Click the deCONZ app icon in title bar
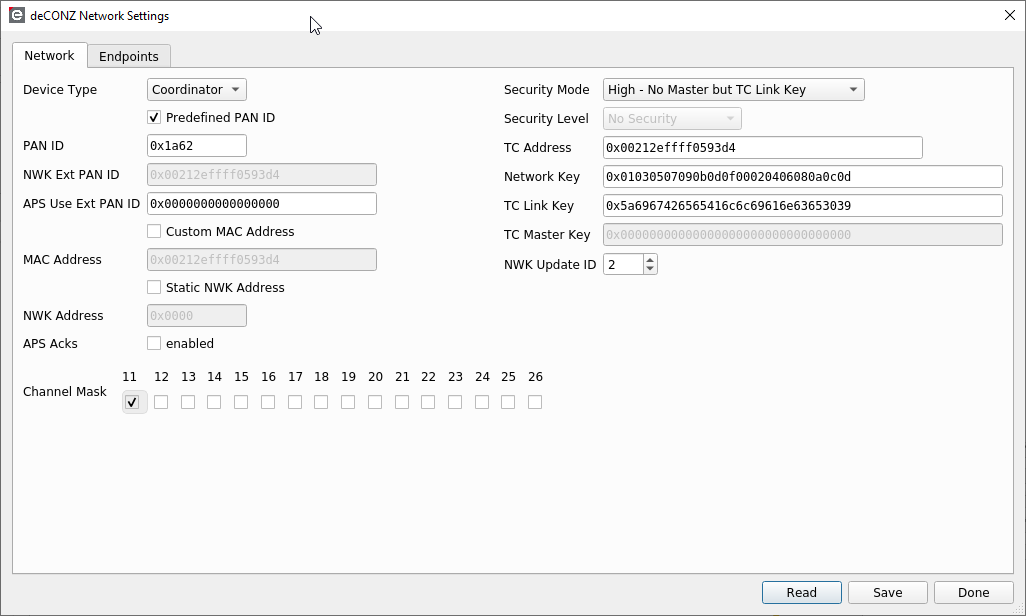Screen dimensions: 1026x616 point(16,15)
